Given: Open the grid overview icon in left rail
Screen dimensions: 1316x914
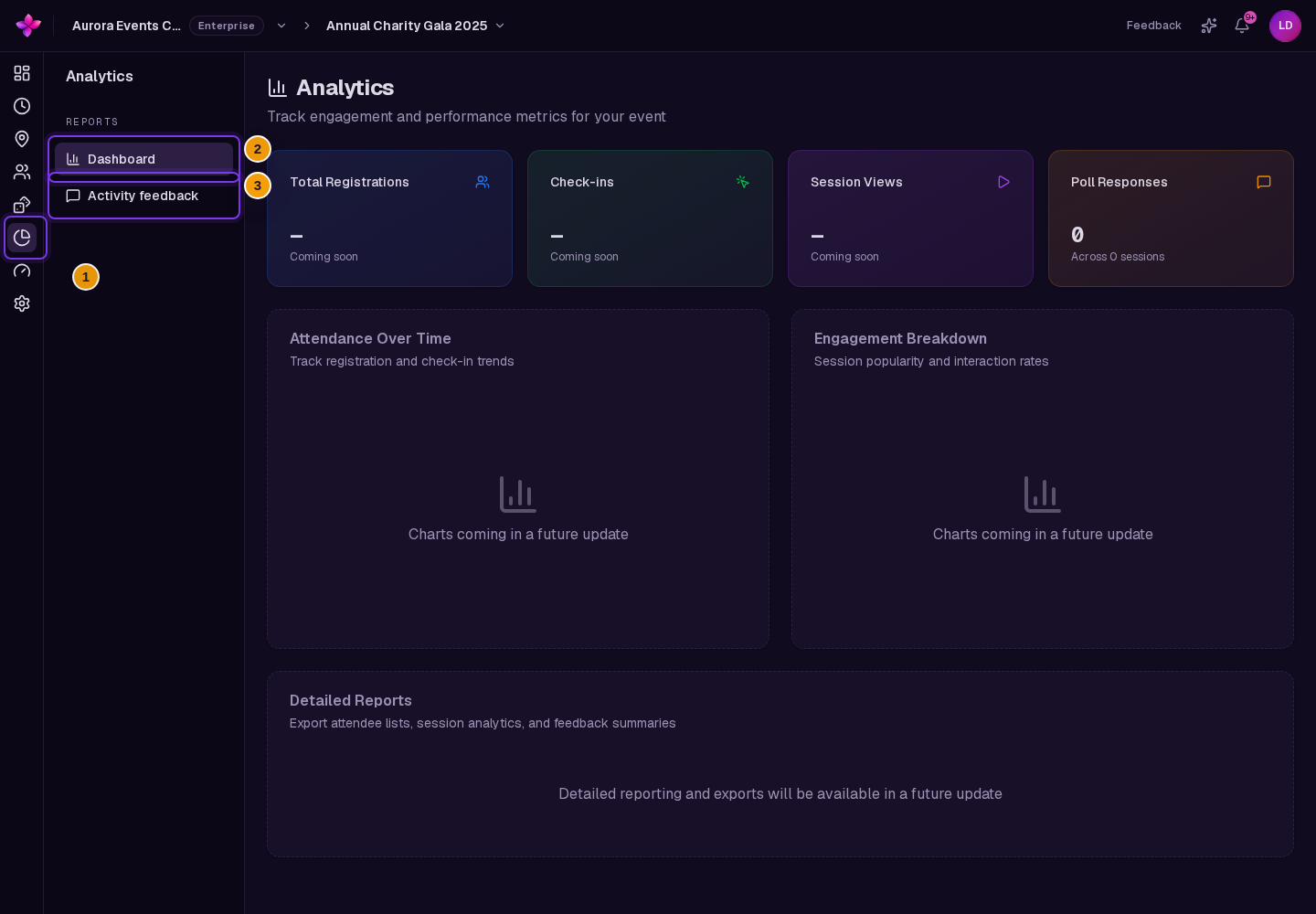Looking at the screenshot, I should tap(22, 73).
